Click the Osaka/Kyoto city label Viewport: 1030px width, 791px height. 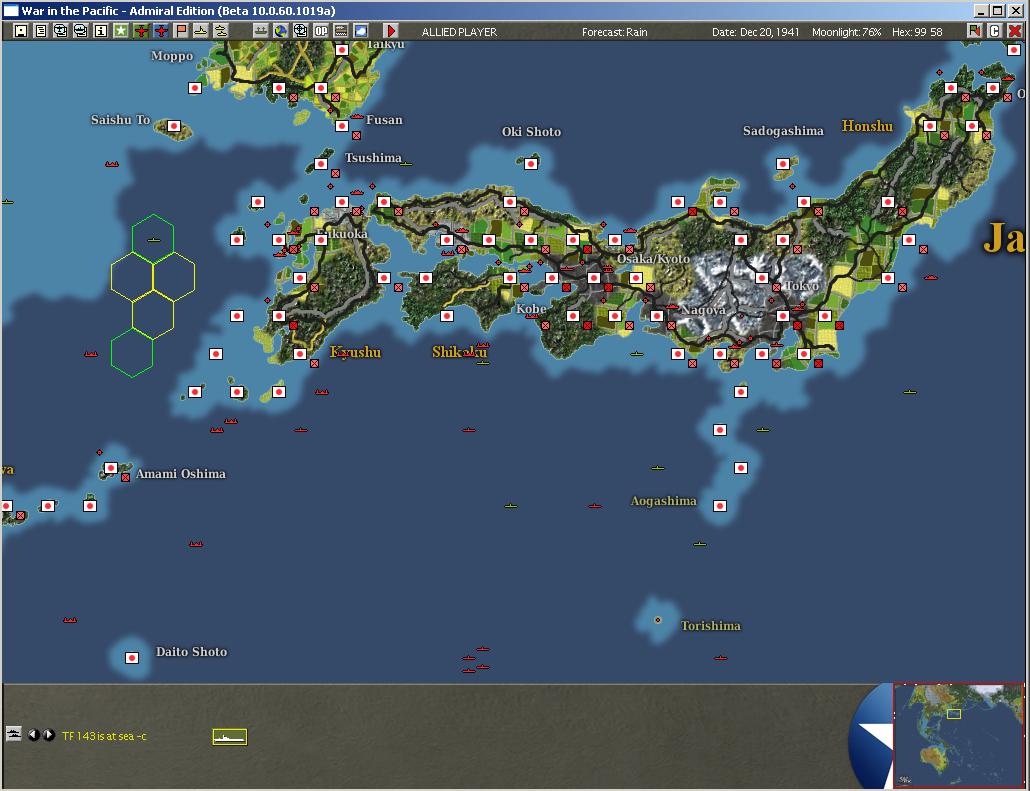653,259
